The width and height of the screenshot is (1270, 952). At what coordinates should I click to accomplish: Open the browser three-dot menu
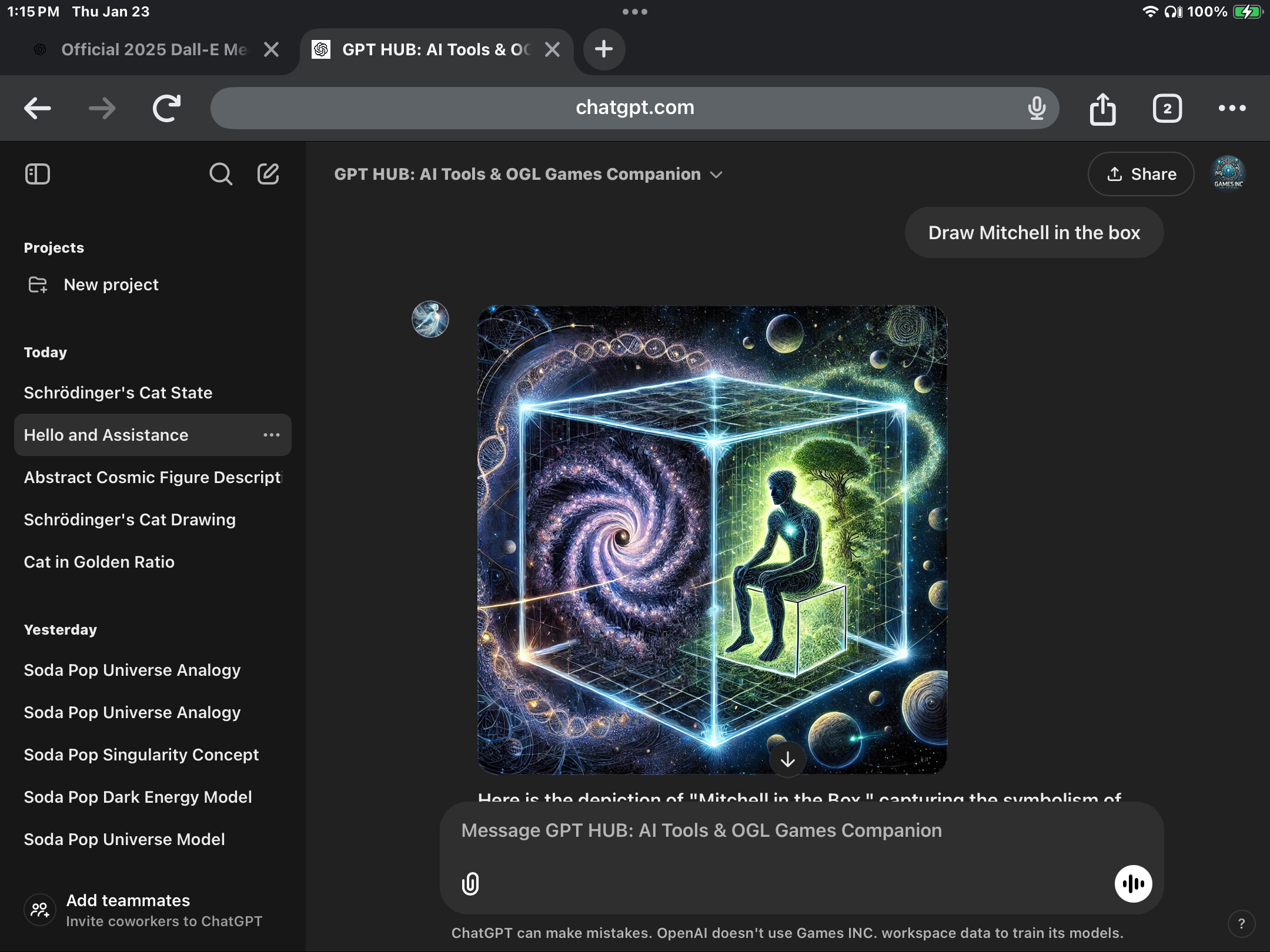pos(1232,108)
